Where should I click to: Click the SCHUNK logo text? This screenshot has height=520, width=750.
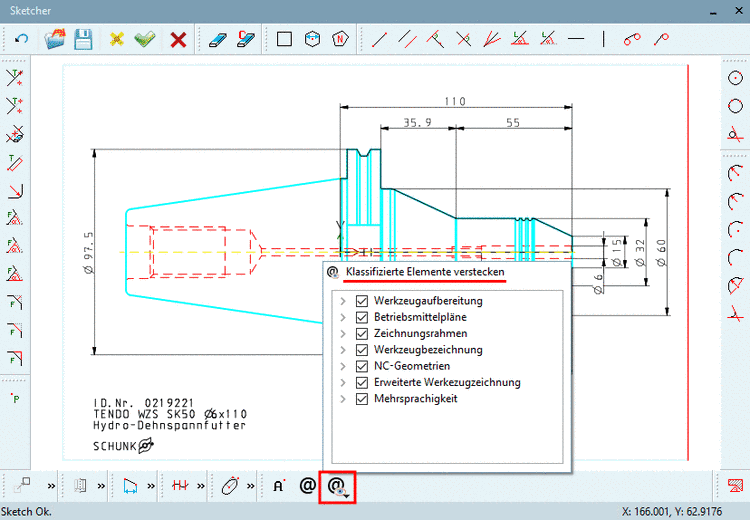point(115,446)
